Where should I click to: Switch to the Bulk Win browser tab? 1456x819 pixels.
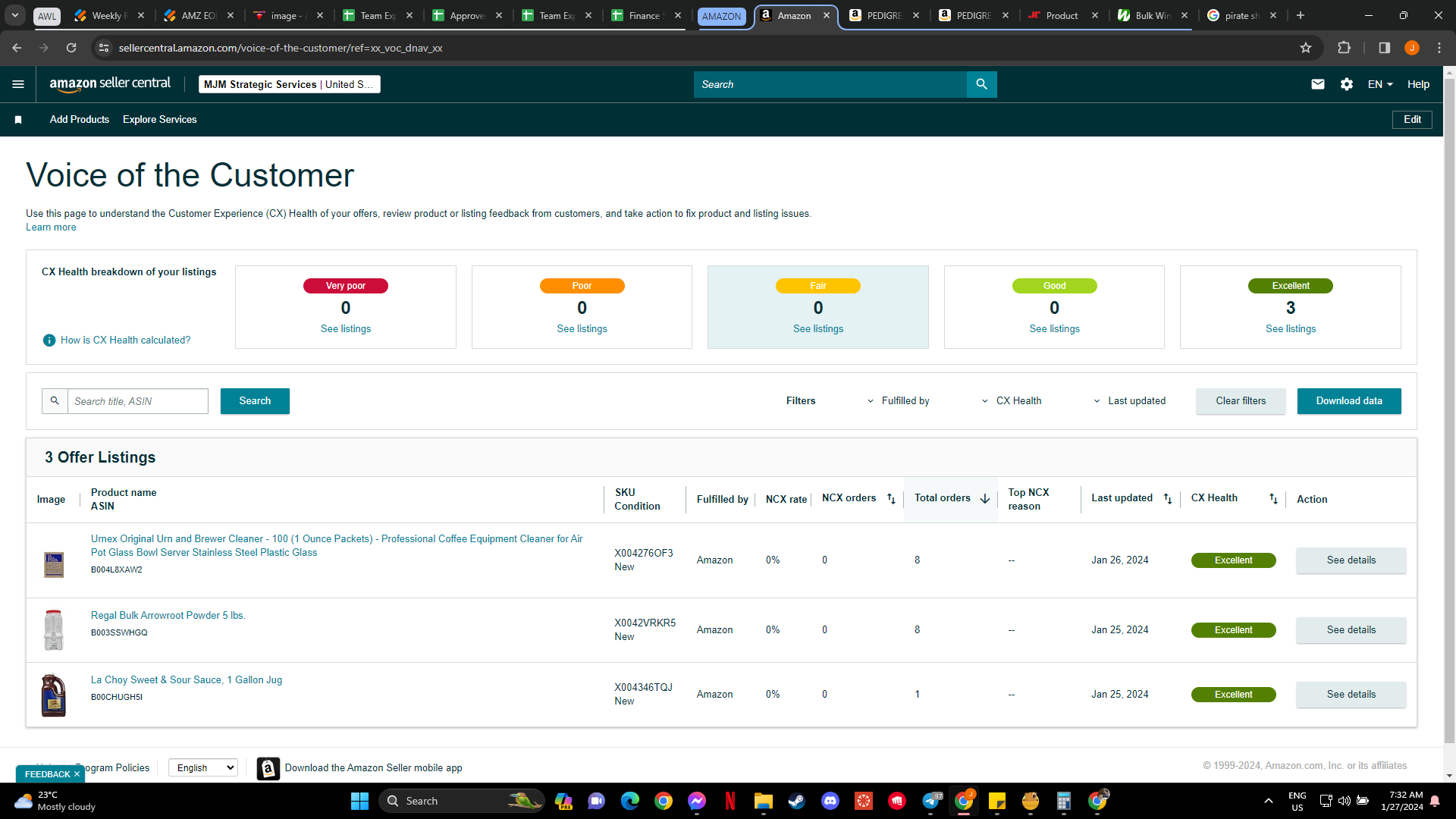click(x=1153, y=15)
